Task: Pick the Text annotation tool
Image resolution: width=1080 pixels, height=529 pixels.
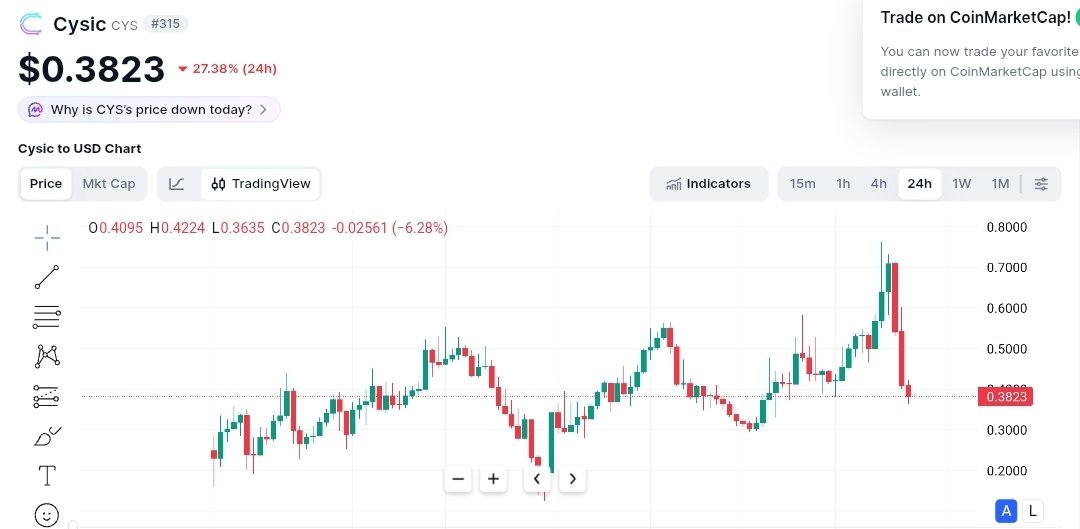Action: coord(47,475)
